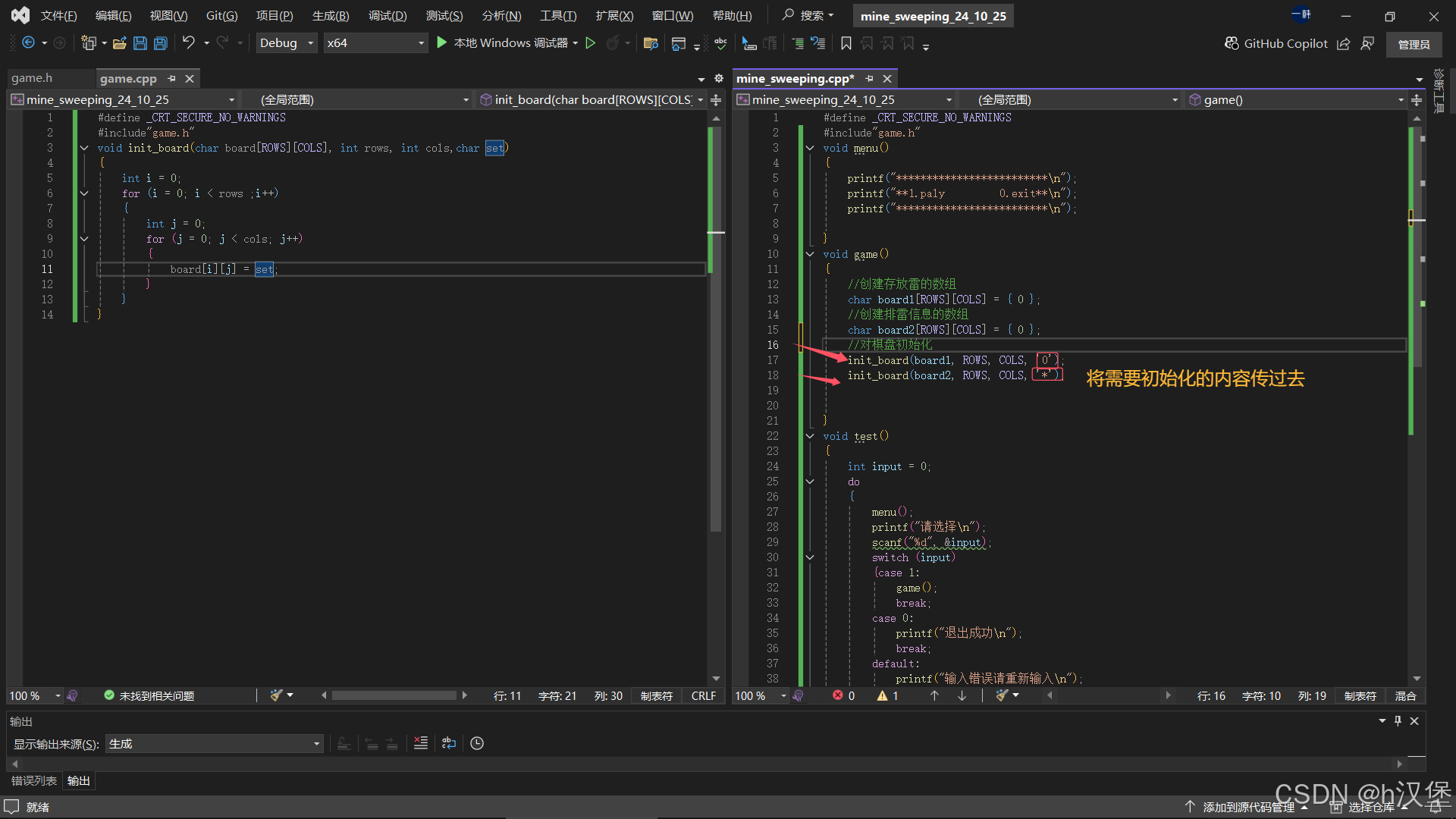Open the 生成(B) build menu
1456x819 pixels.
(x=331, y=15)
